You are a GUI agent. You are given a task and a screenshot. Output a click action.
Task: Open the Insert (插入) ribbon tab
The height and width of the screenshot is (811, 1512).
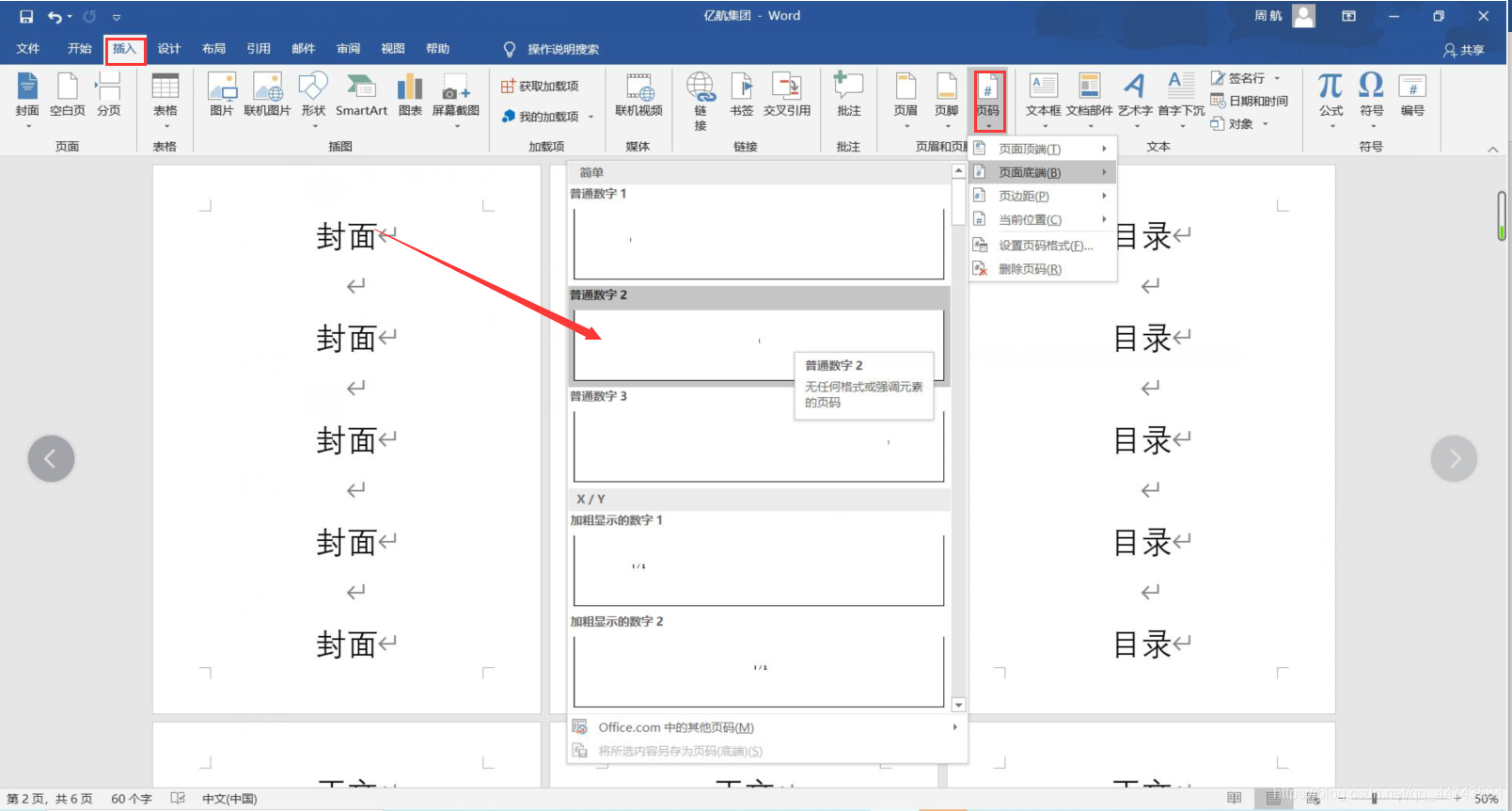click(125, 49)
